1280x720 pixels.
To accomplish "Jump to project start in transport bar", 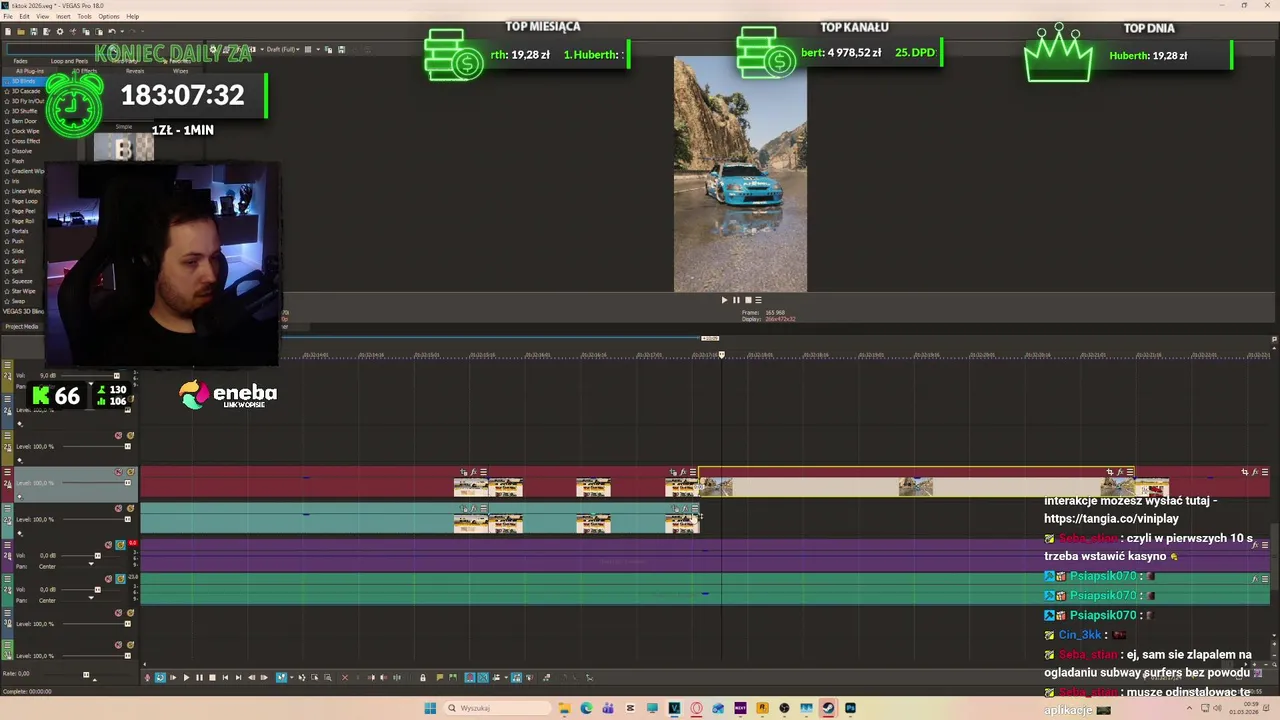I will click(225, 678).
